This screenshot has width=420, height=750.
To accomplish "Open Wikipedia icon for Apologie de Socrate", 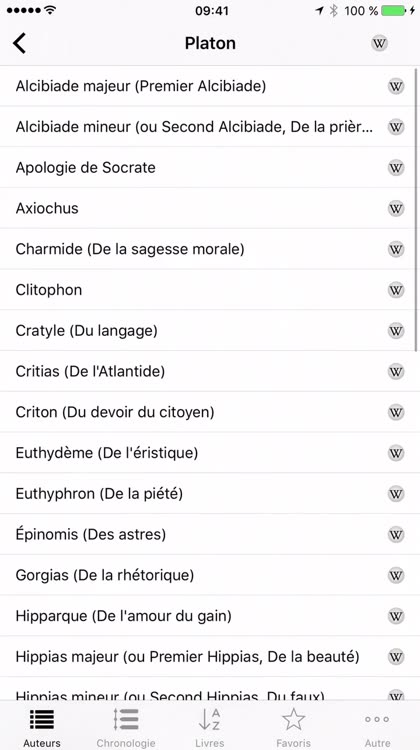I will click(396, 168).
